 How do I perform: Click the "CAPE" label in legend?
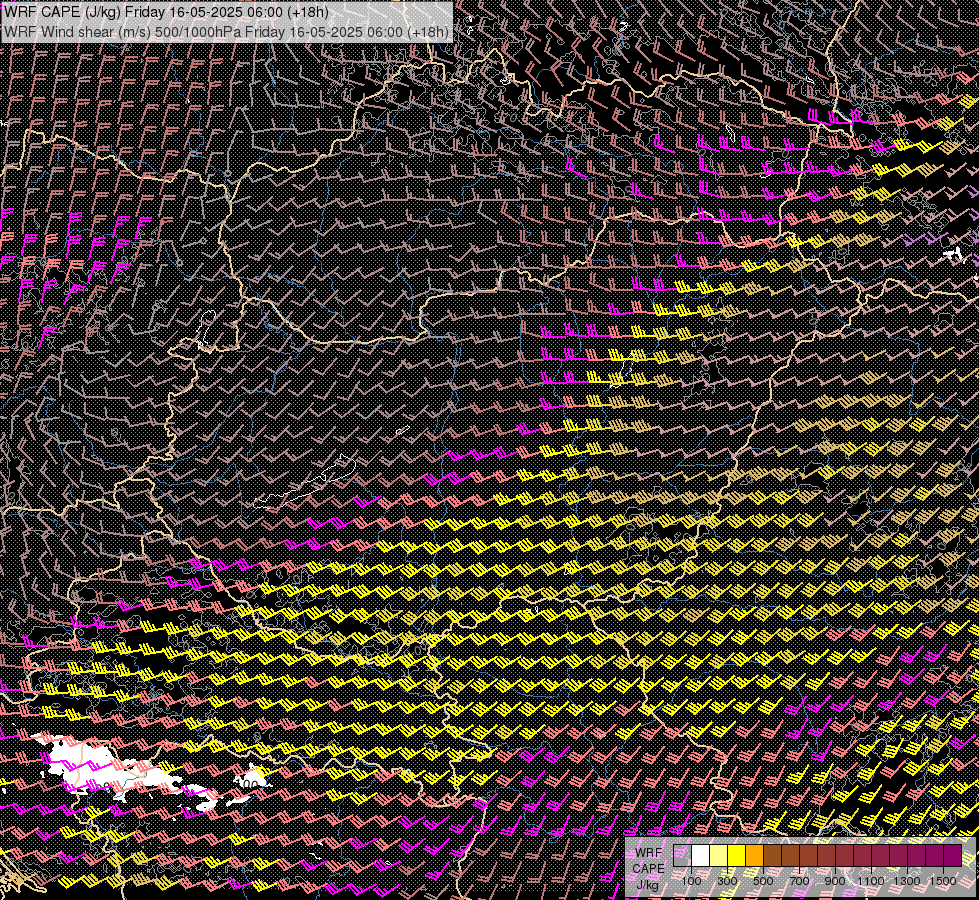[648, 869]
